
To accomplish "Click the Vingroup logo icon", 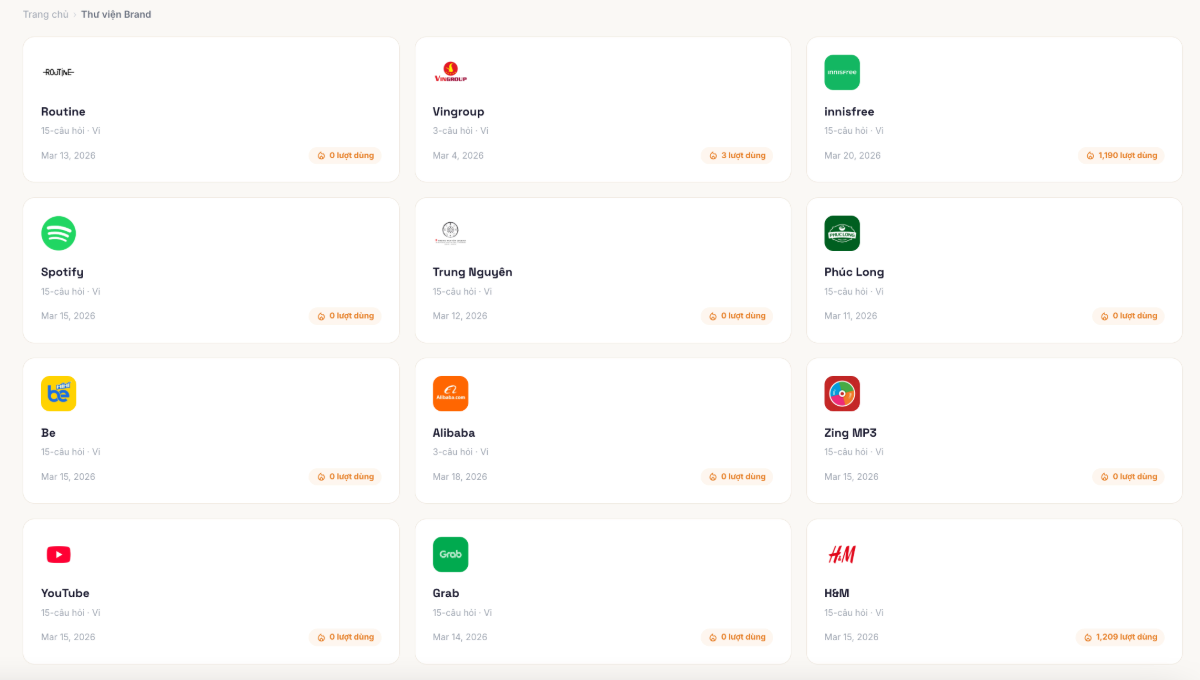I will coord(450,72).
